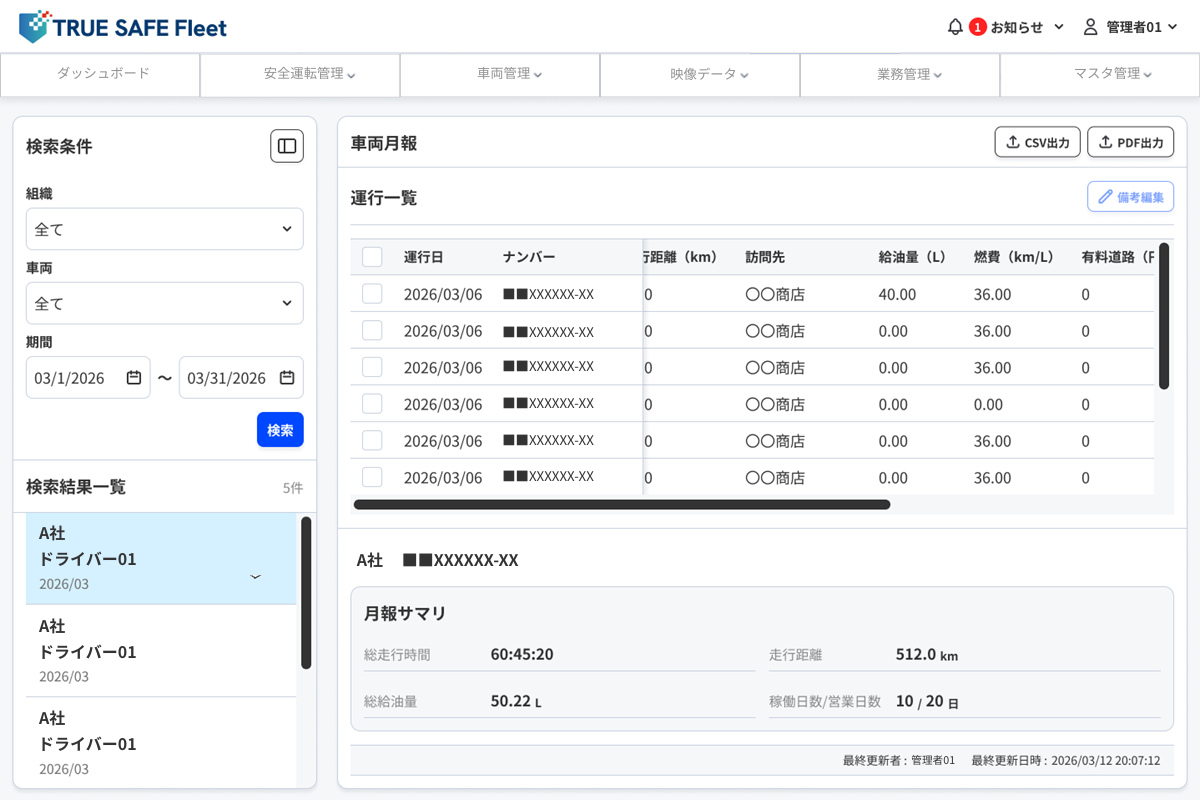1200x800 pixels.
Task: Click the 備考編集 button
Action: click(1130, 197)
